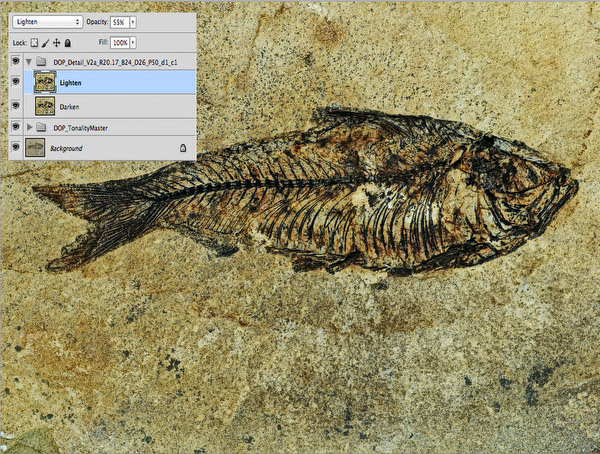Viewport: 600px width, 454px height.
Task: Toggle visibility of DOP_TonalityMaster group
Action: click(x=15, y=128)
